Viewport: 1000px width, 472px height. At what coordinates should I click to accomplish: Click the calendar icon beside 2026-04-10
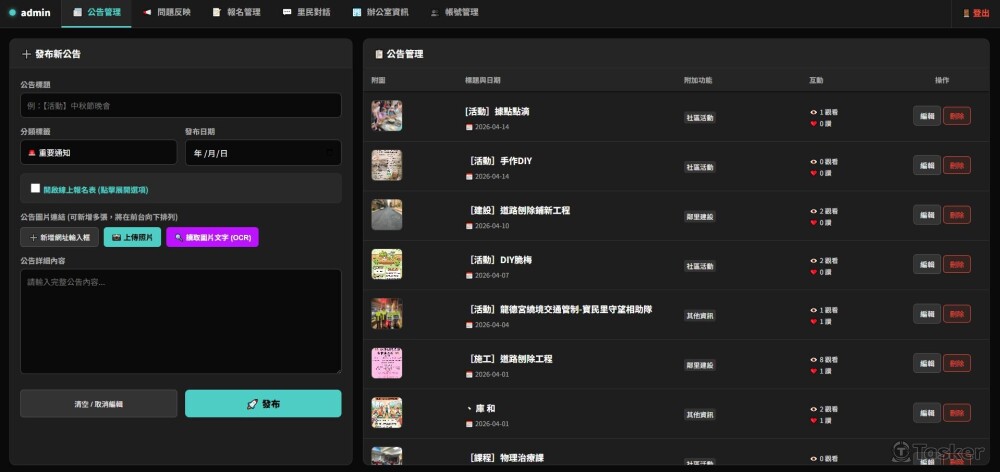469,226
